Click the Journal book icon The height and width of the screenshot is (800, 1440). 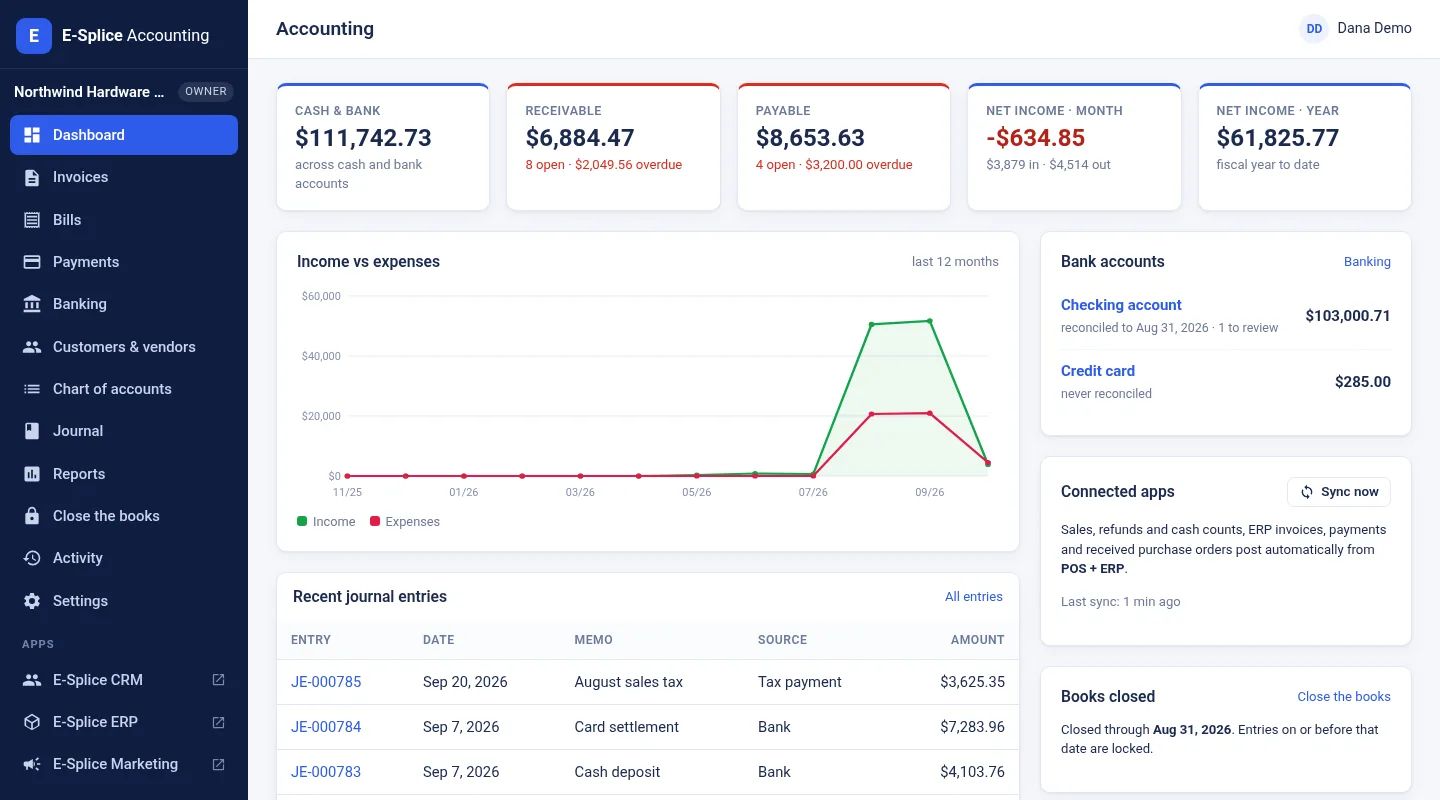pos(32,431)
